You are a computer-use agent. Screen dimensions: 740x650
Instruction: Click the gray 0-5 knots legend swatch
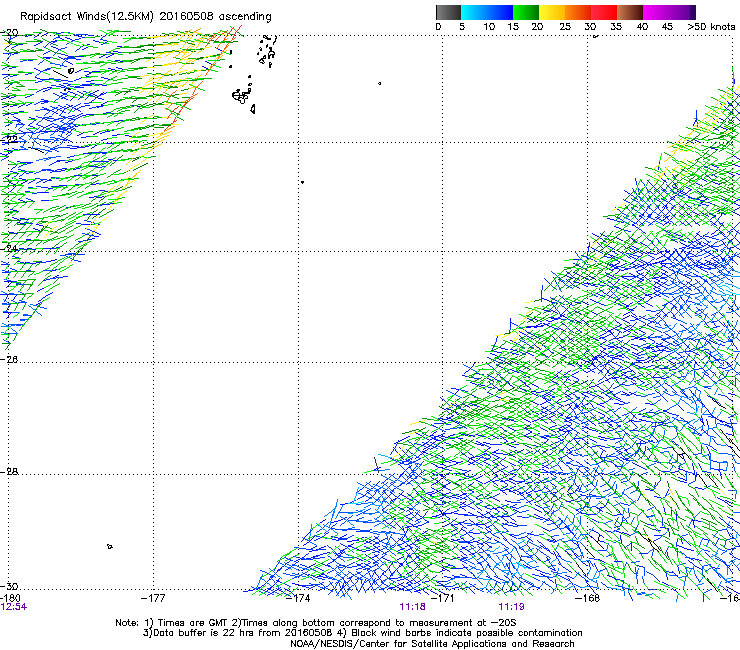click(x=448, y=12)
